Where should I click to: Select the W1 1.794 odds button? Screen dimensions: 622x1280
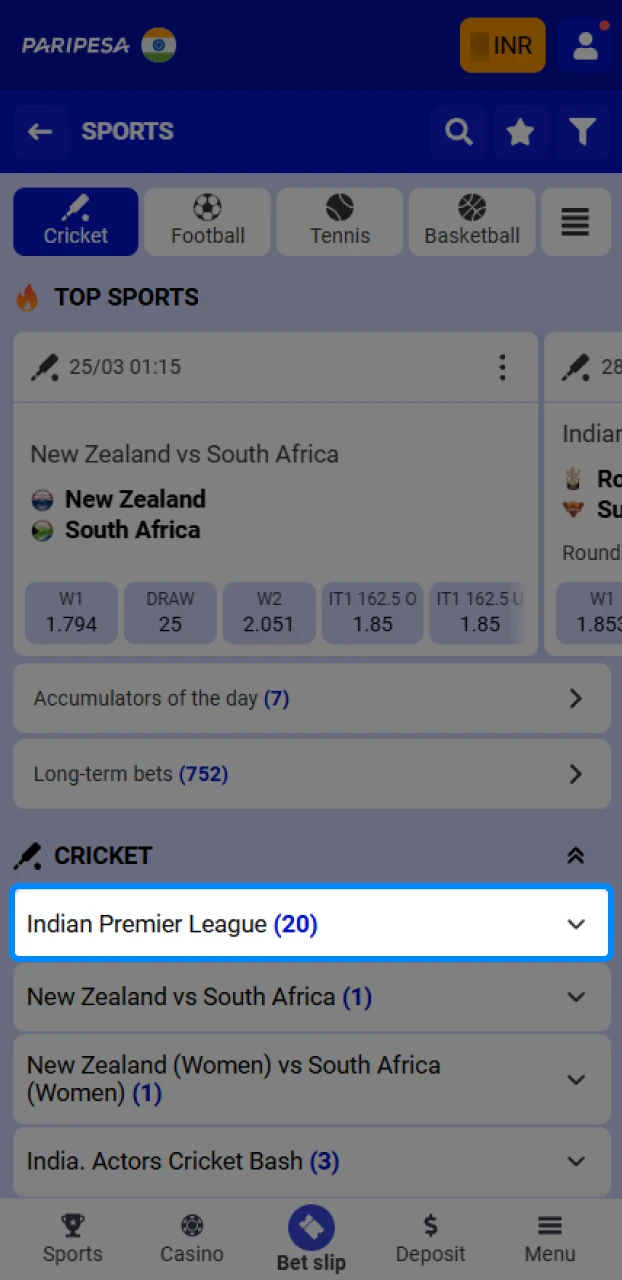[70, 613]
